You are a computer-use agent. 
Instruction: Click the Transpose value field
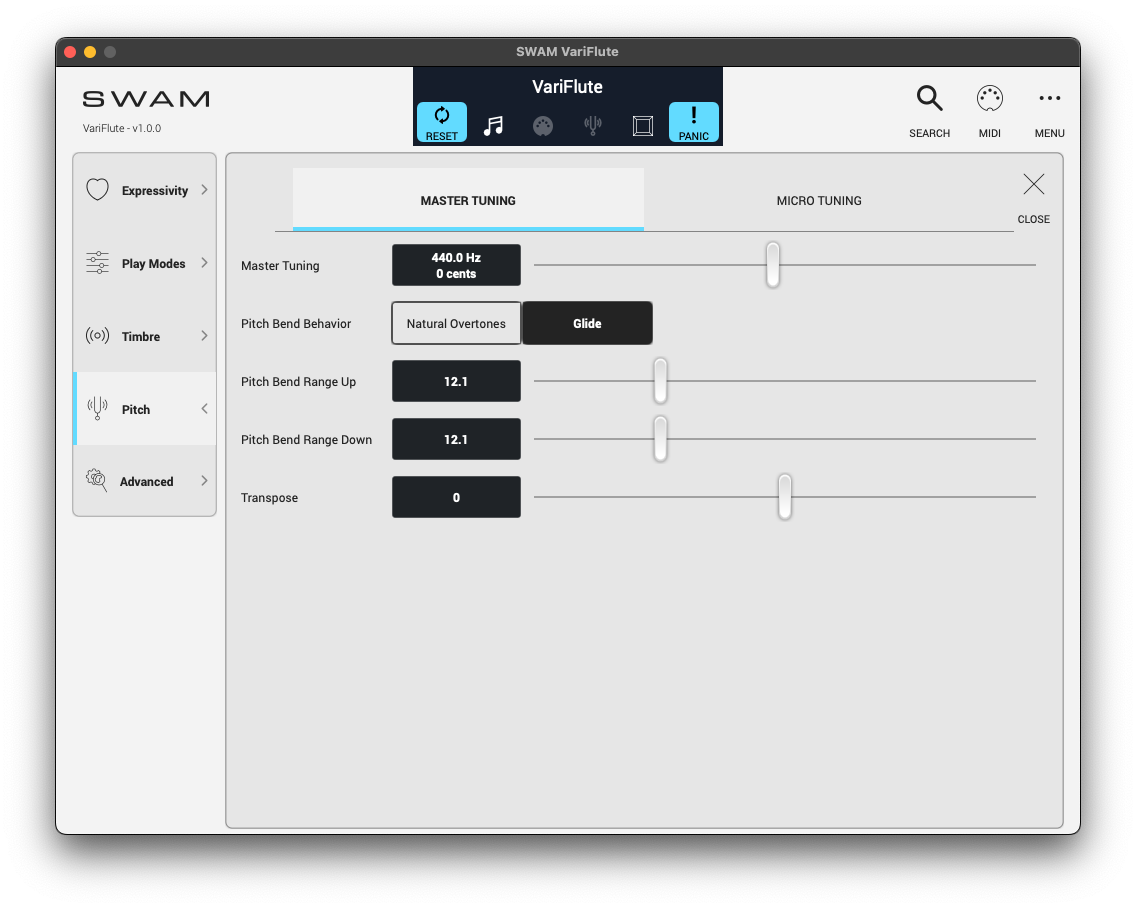point(456,497)
